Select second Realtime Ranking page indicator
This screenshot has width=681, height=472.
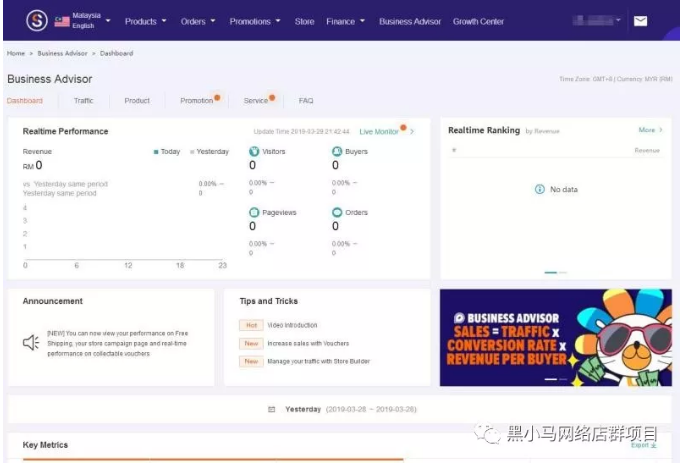click(x=563, y=273)
